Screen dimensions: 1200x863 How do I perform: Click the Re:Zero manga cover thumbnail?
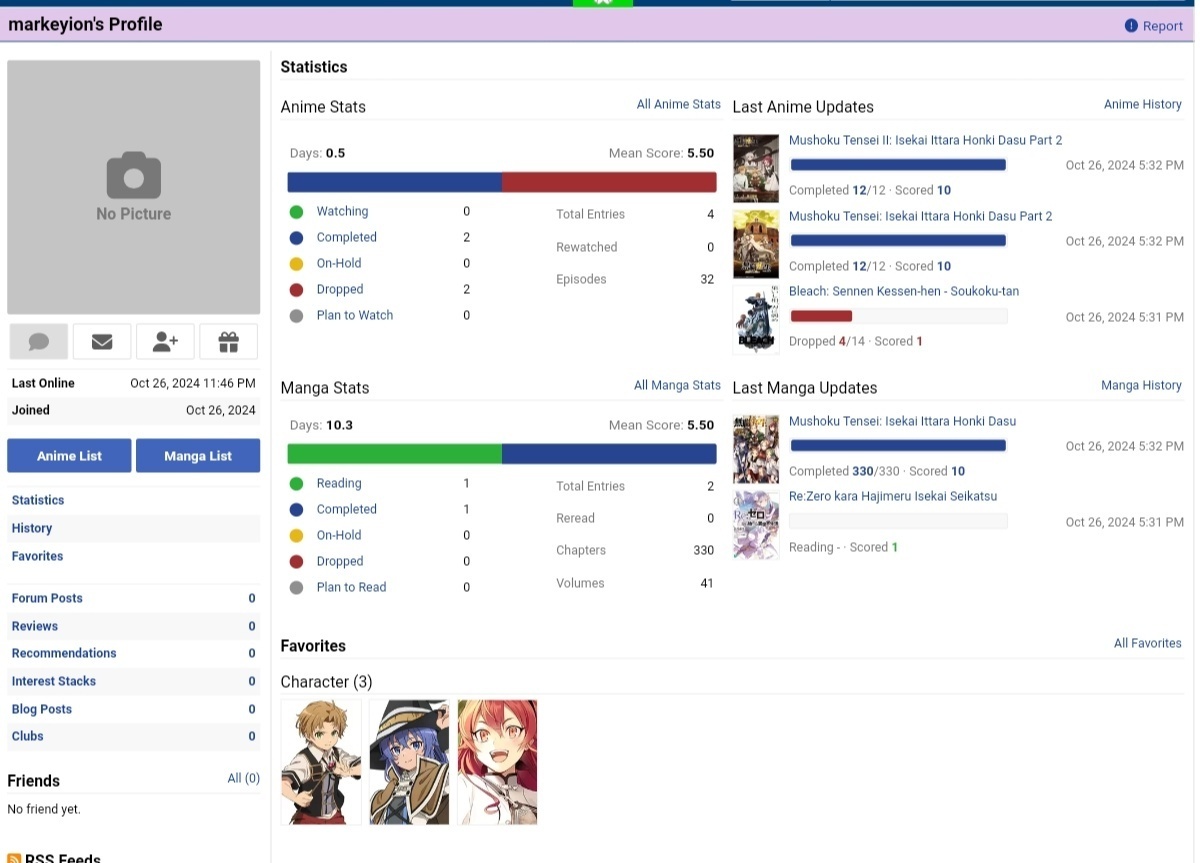click(756, 525)
